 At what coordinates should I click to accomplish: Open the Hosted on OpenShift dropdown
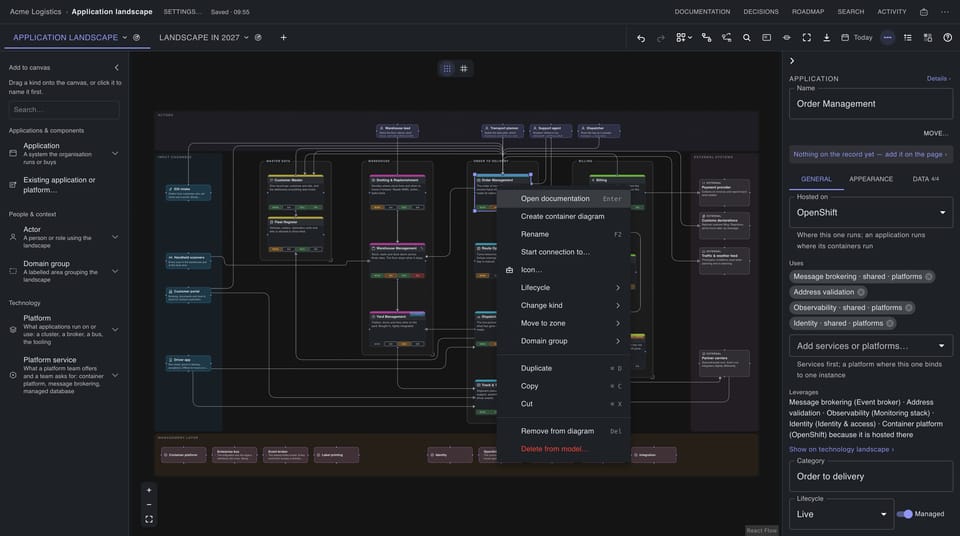[871, 213]
